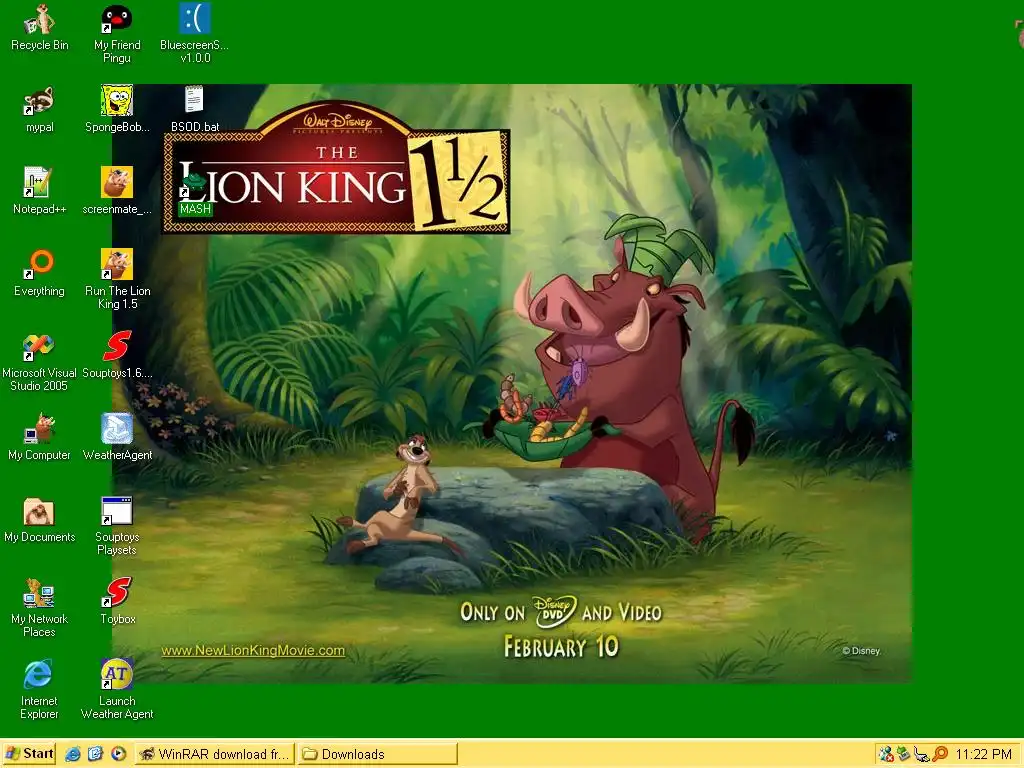
Task: Select the Souptoys1.6 installer icon
Action: tap(117, 355)
